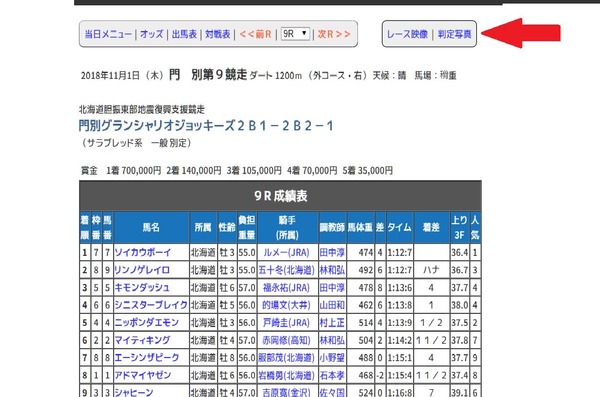Open jockey 赤岡修(高知) profile
This screenshot has height=397, width=600.
click(x=286, y=340)
